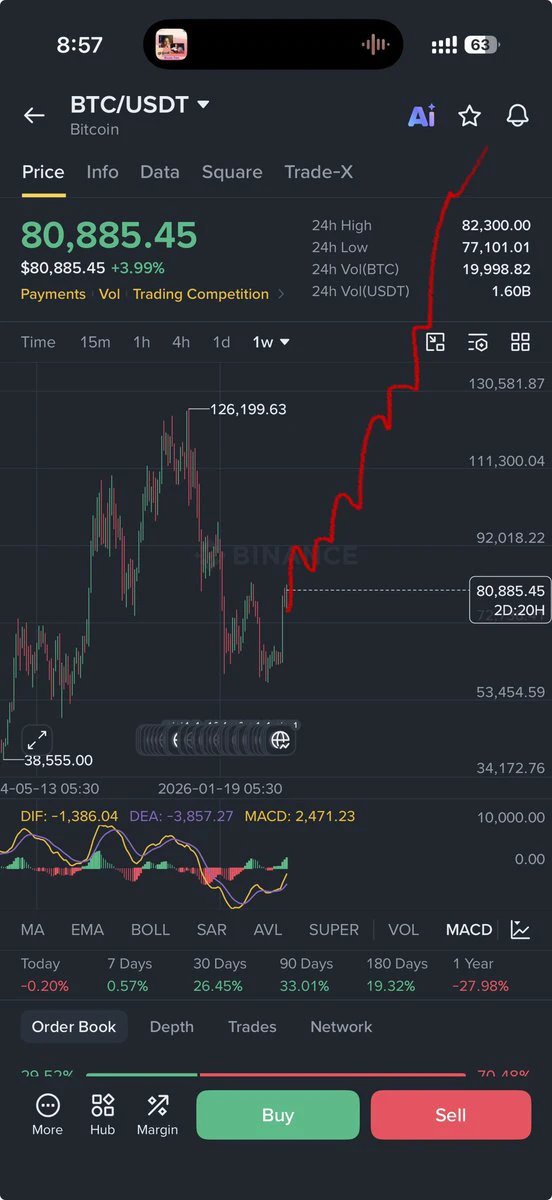Tap the globe event marker on chart
This screenshot has height=1200, width=552.
281,740
